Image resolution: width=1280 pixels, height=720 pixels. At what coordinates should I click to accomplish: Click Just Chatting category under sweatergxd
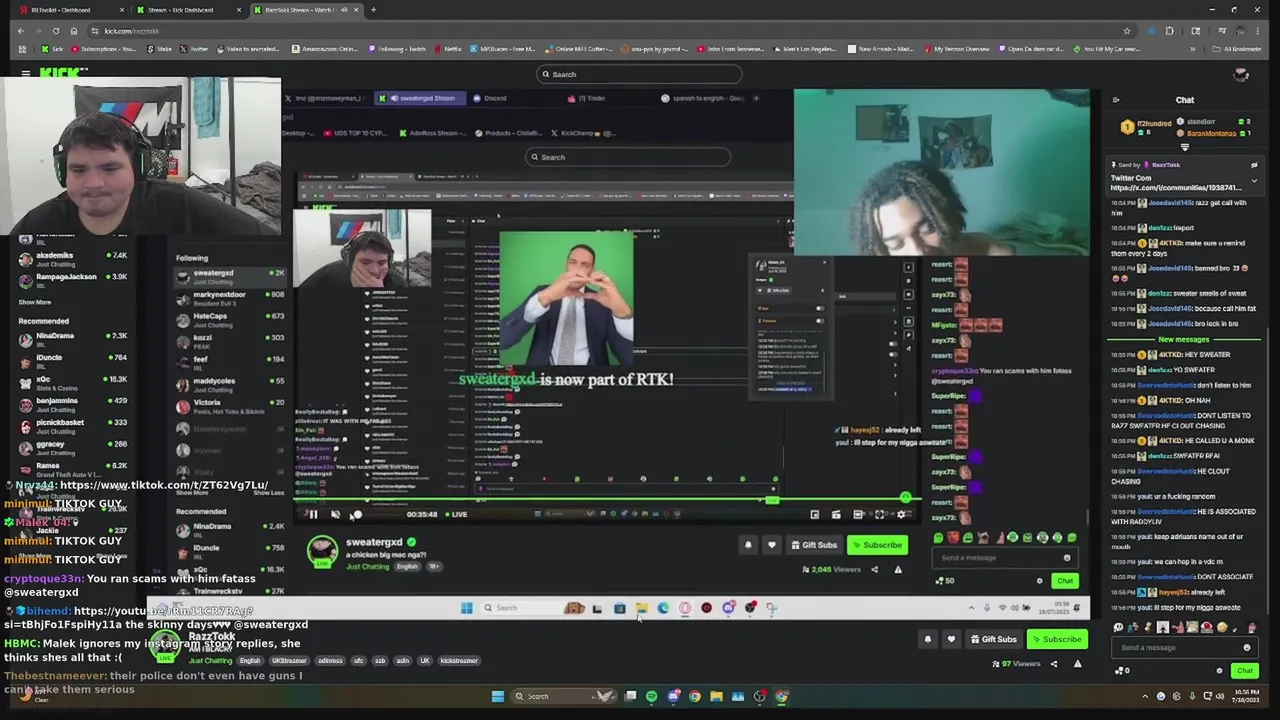pyautogui.click(x=367, y=566)
